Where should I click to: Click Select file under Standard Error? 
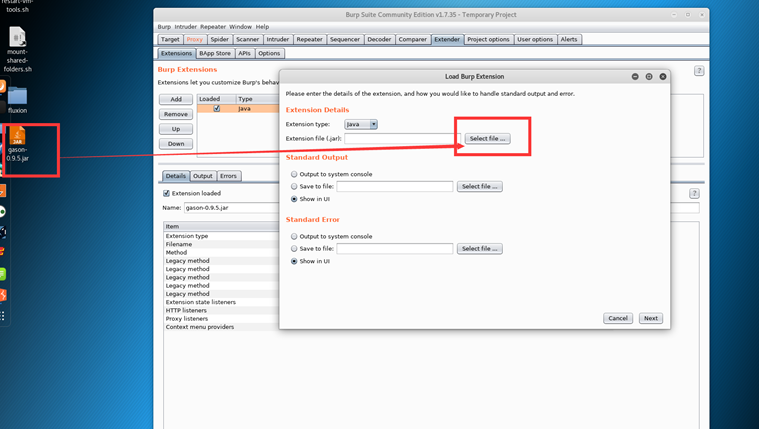coord(479,248)
